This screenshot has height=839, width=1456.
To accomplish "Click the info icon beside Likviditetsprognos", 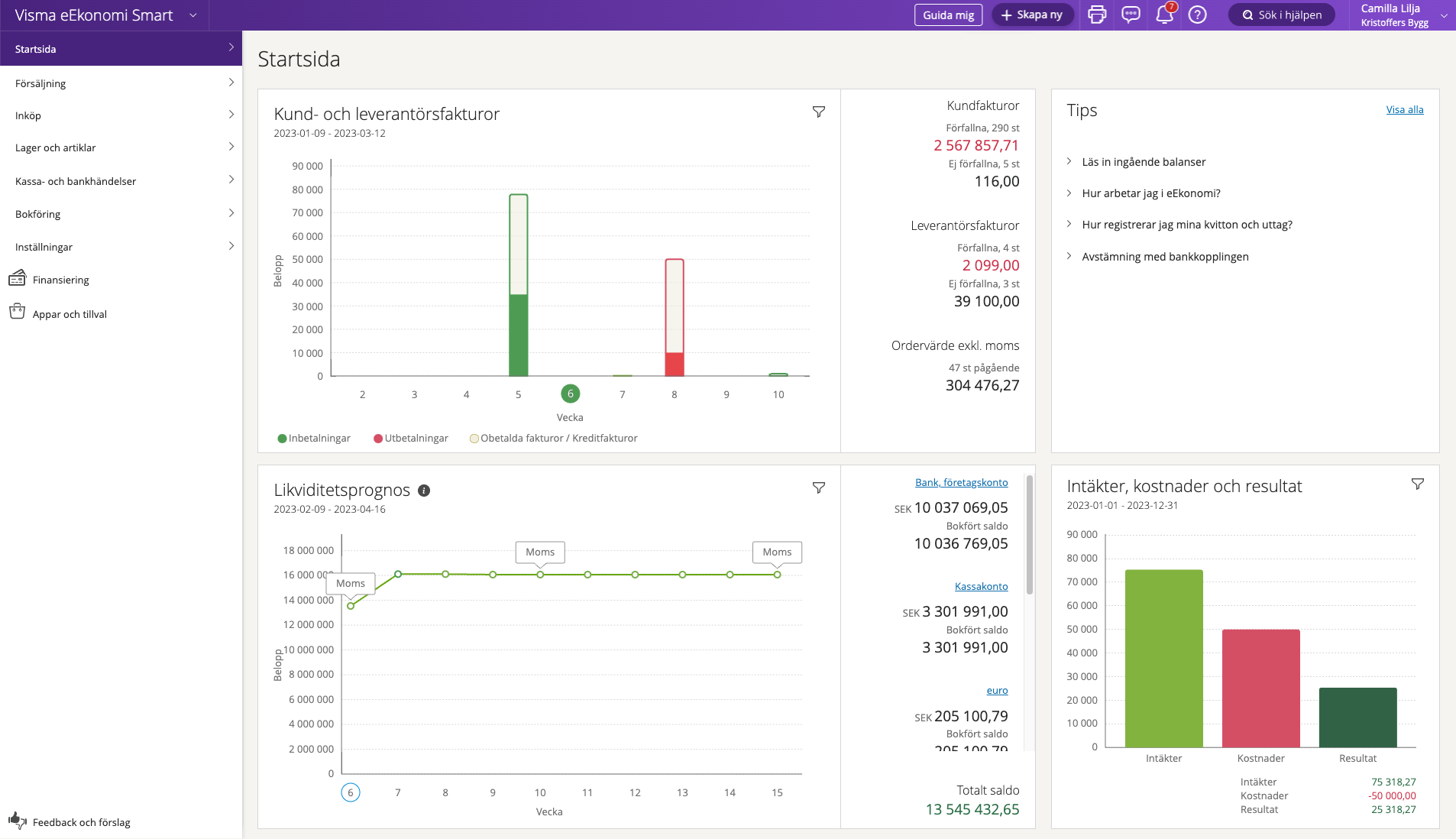I will pyautogui.click(x=424, y=491).
